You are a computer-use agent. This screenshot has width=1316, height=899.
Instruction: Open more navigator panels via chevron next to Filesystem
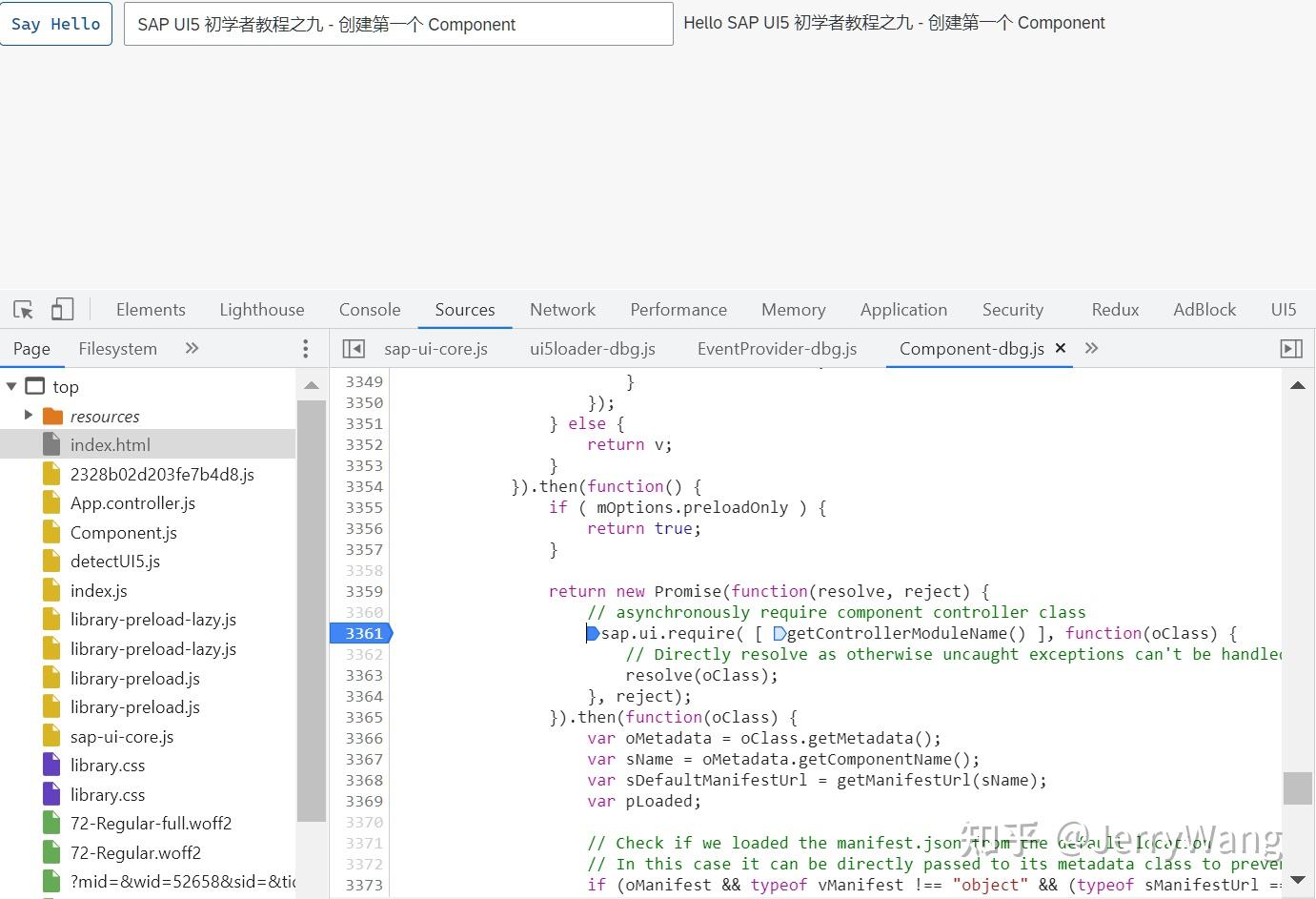191,348
